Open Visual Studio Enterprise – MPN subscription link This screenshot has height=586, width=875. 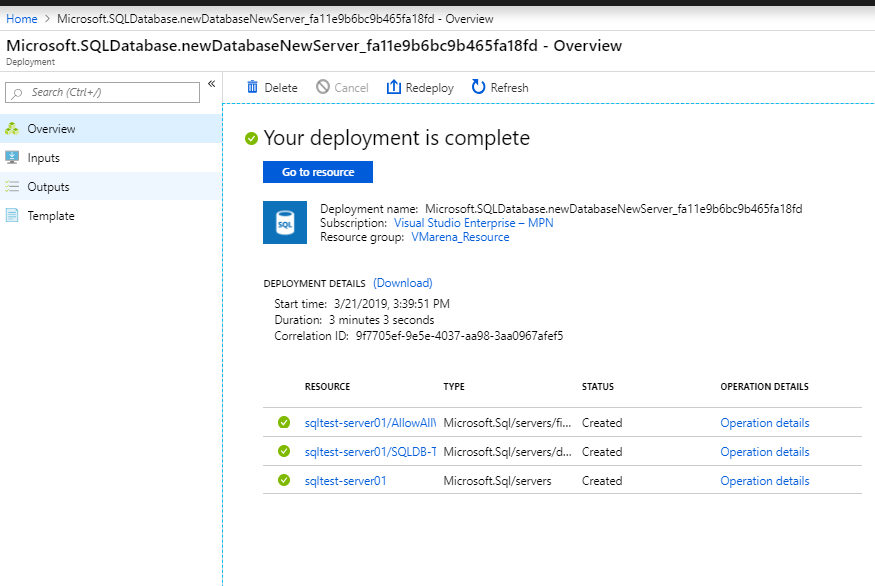point(473,223)
